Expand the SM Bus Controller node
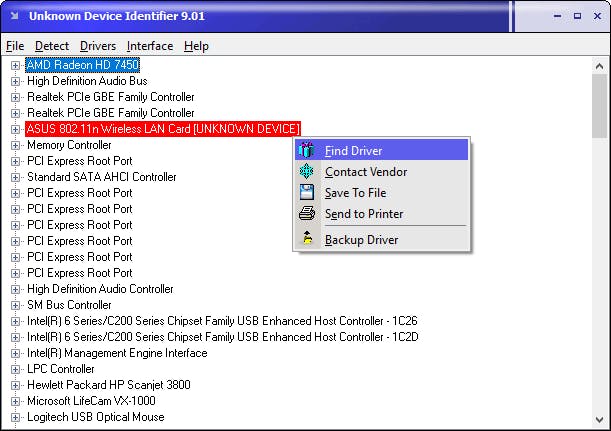Viewport: 611px width, 431px height. pos(15,305)
